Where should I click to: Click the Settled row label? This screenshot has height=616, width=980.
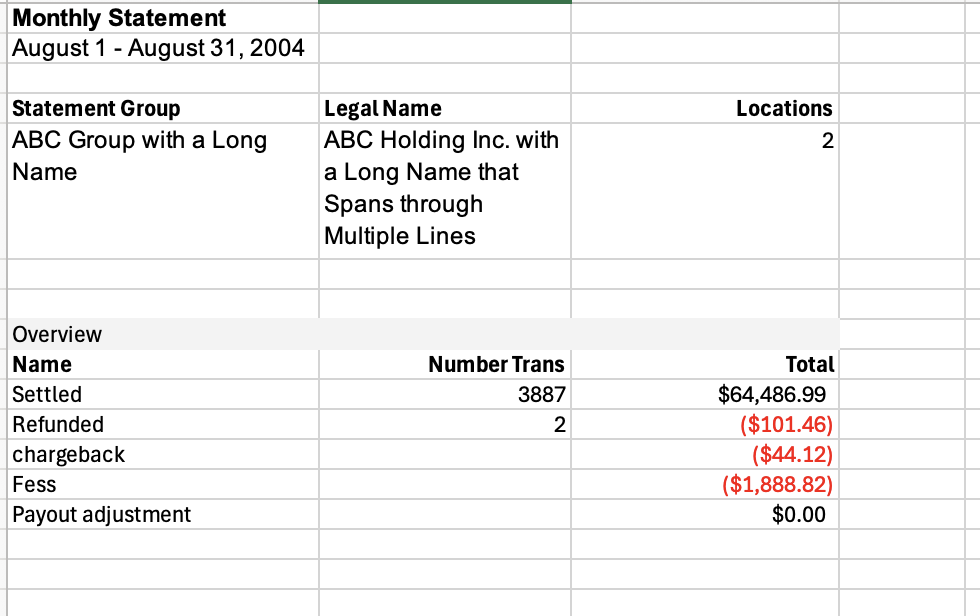tap(47, 394)
